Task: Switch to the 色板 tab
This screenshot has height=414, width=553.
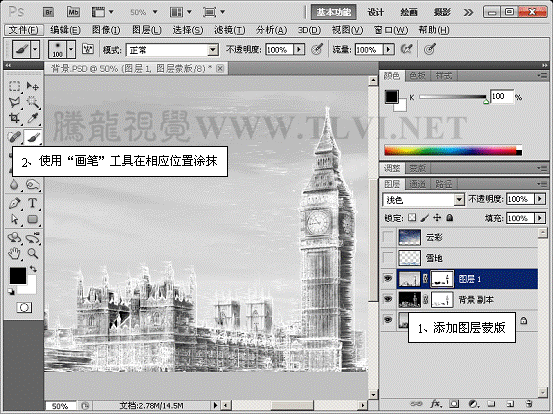Action: coord(417,76)
